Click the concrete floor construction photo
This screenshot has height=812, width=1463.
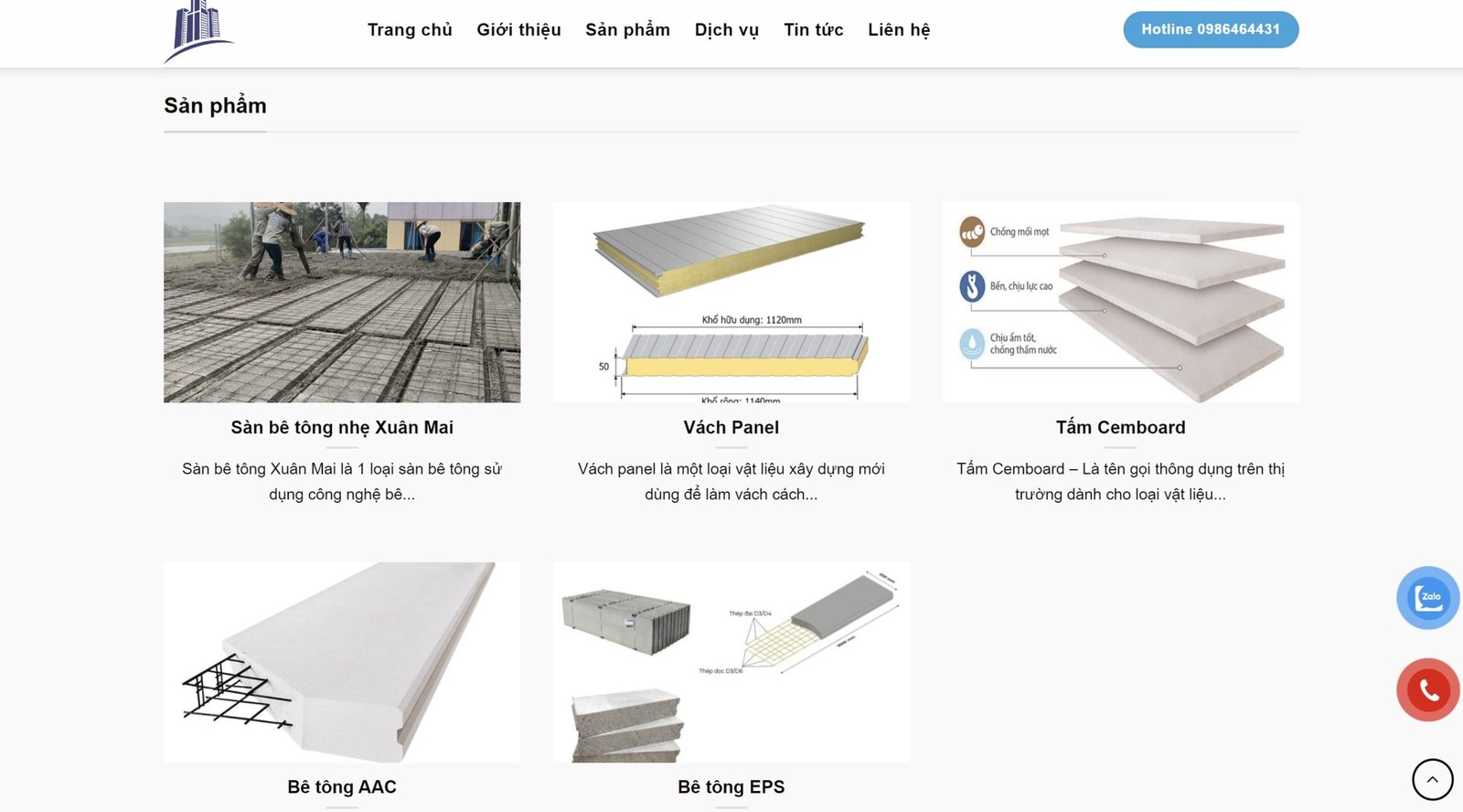[x=342, y=302]
